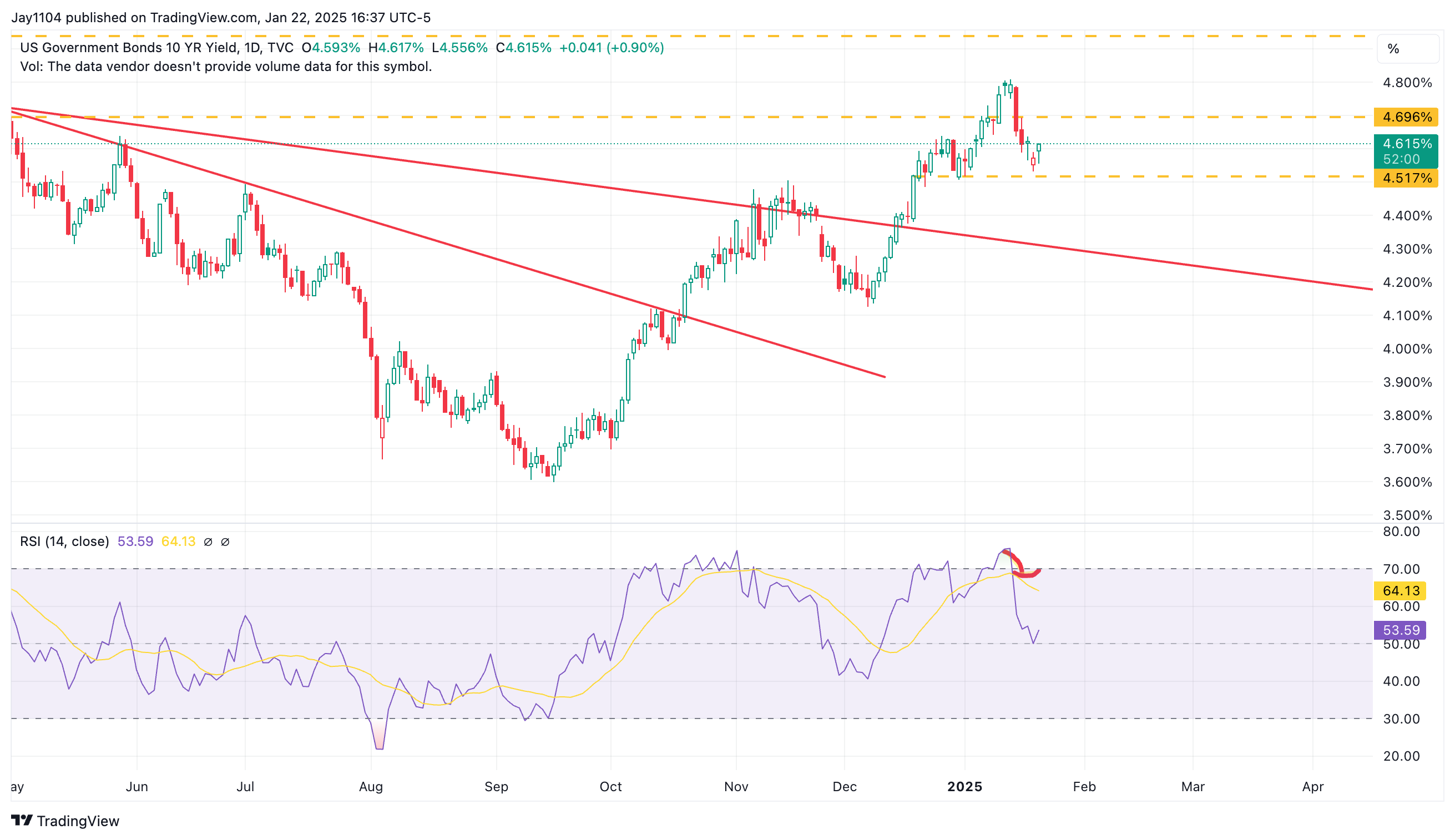Click the 4.800% price axis label
1455x840 pixels.
point(1407,83)
